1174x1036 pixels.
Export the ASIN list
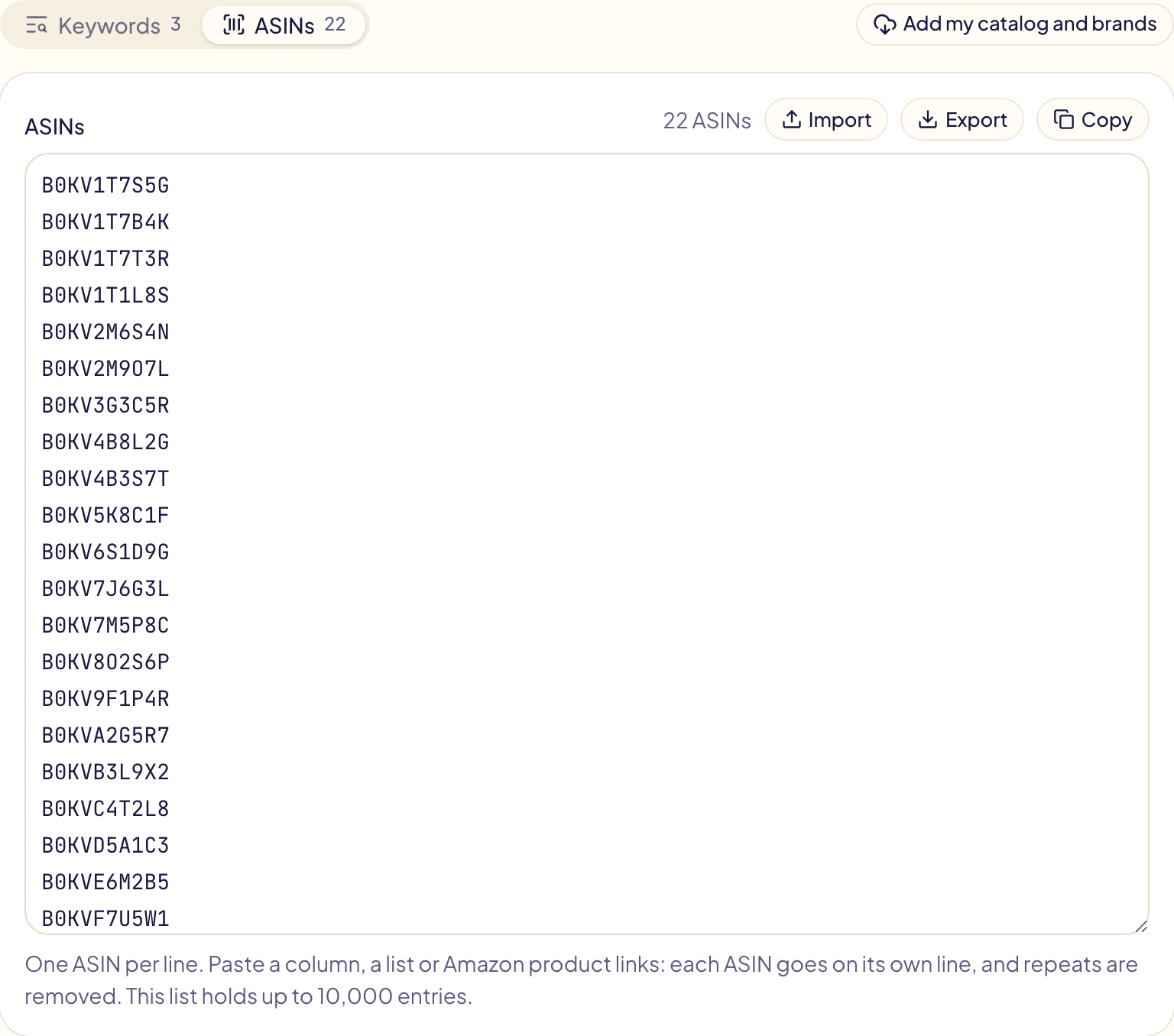(x=962, y=120)
